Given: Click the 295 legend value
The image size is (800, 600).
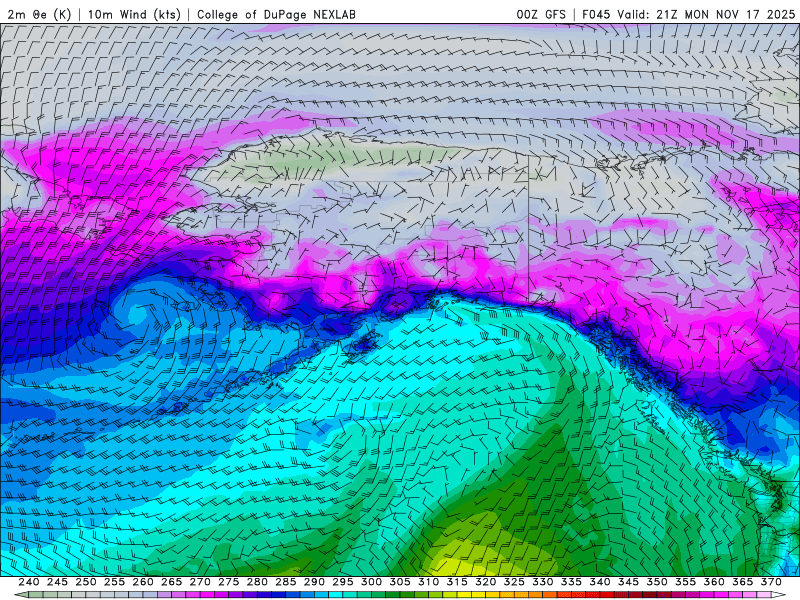Looking at the screenshot, I should click(x=343, y=582).
